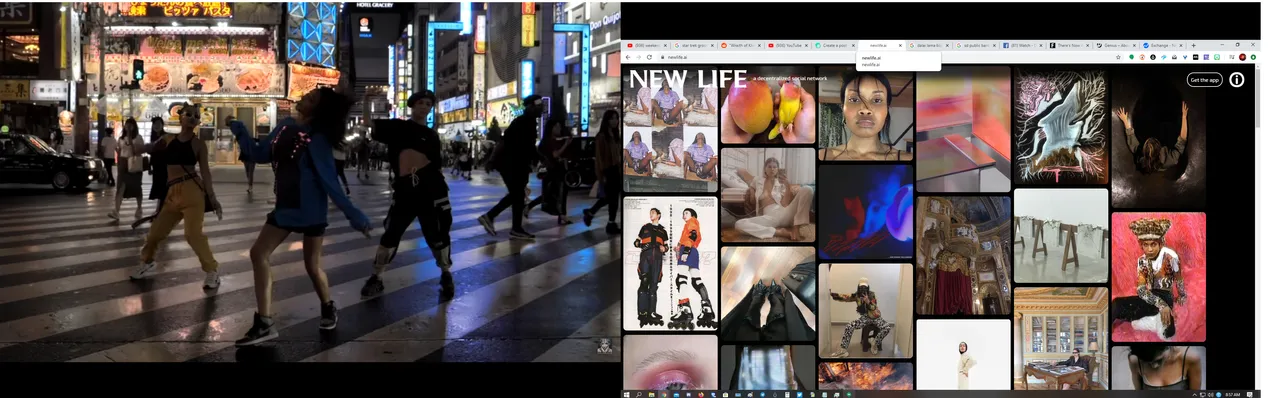Open a new browser tab with plus
The image size is (1280, 398).
[x=1193, y=45]
